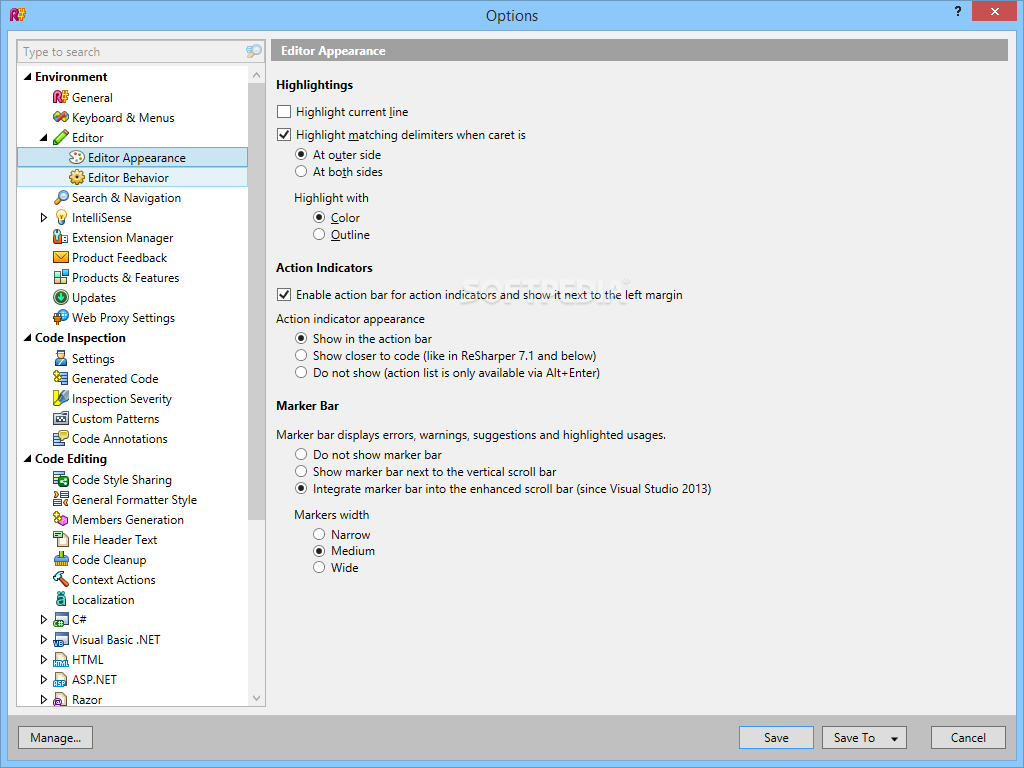Enable Highlight current line checkbox
Viewport: 1024px width, 768px height.
click(x=284, y=112)
